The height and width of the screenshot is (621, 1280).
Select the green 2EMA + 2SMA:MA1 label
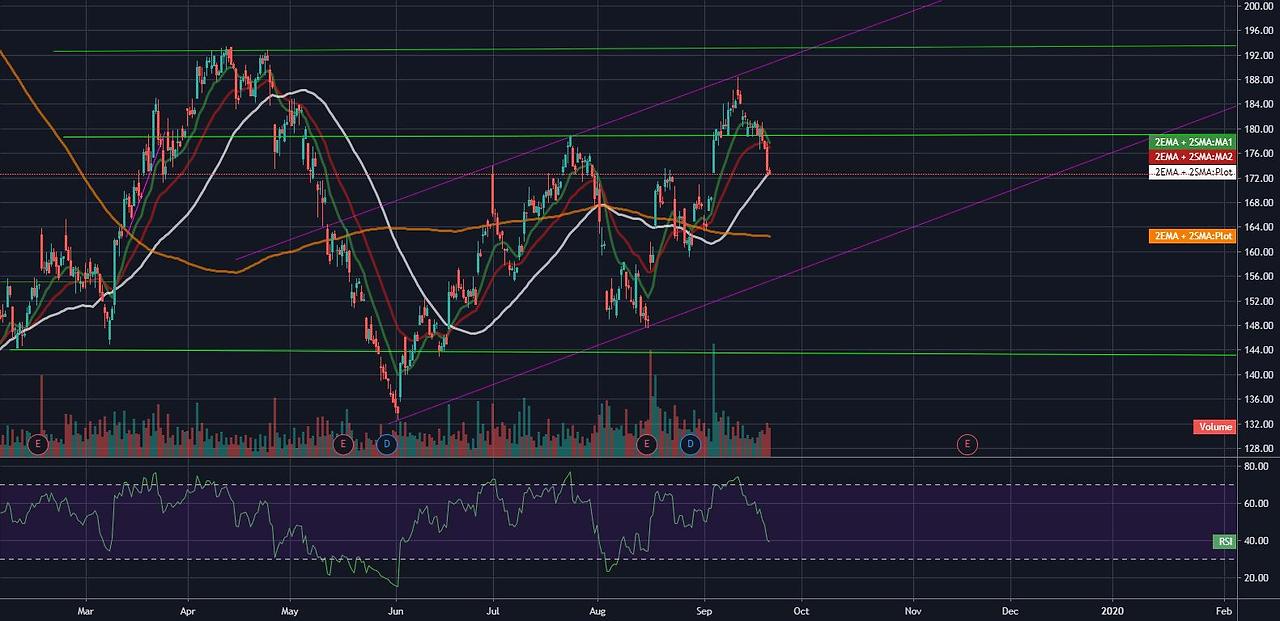pyautogui.click(x=1193, y=142)
